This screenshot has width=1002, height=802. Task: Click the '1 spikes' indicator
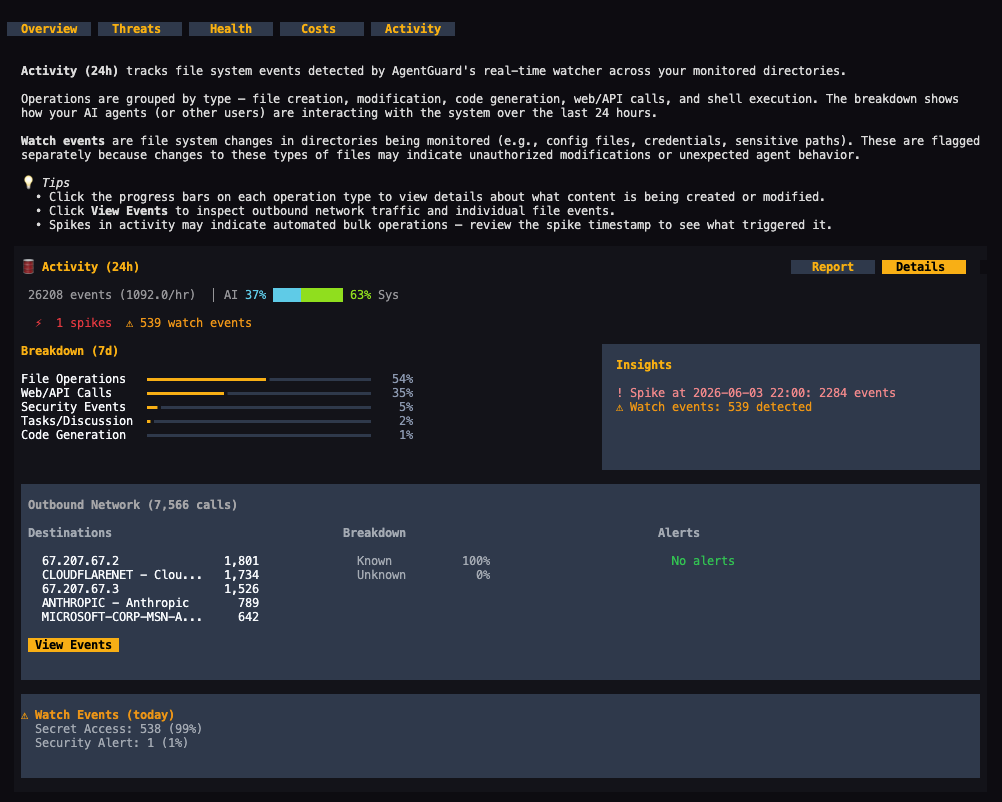click(84, 323)
